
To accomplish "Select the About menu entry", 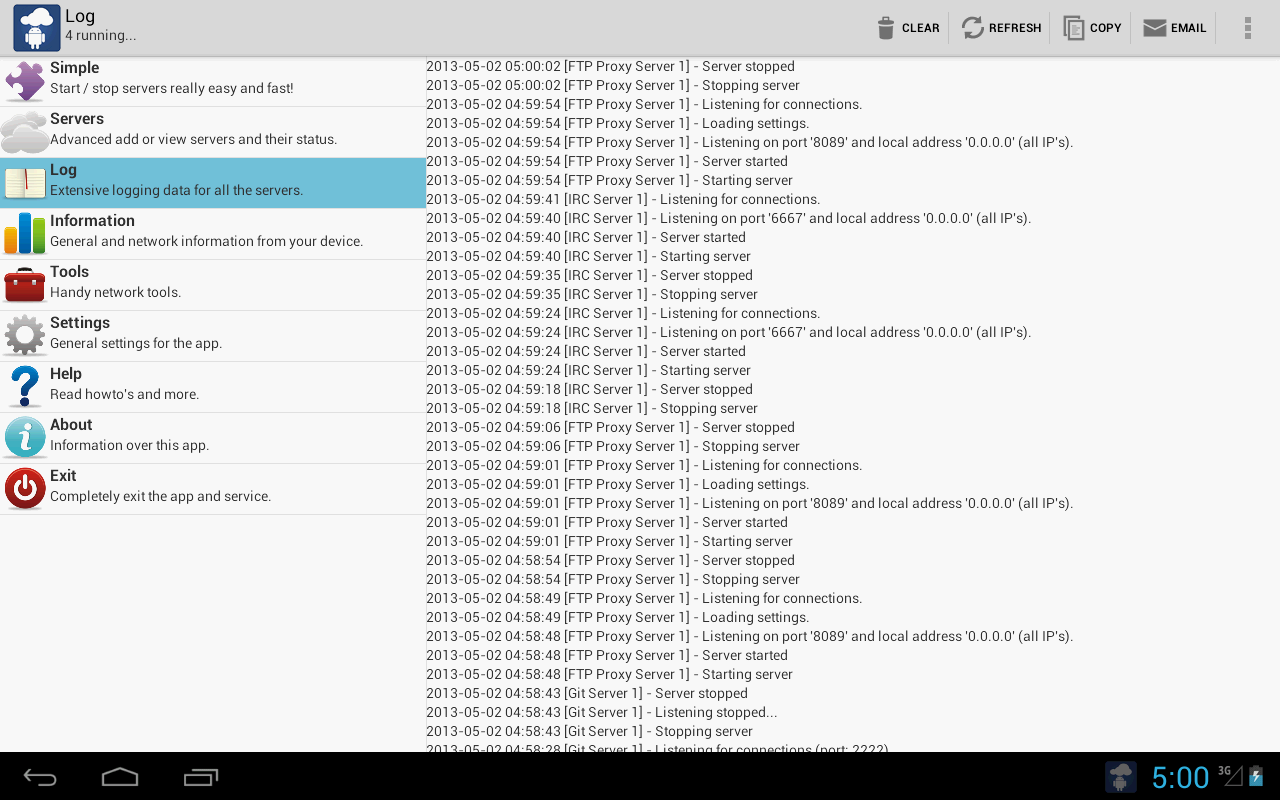I will (213, 438).
